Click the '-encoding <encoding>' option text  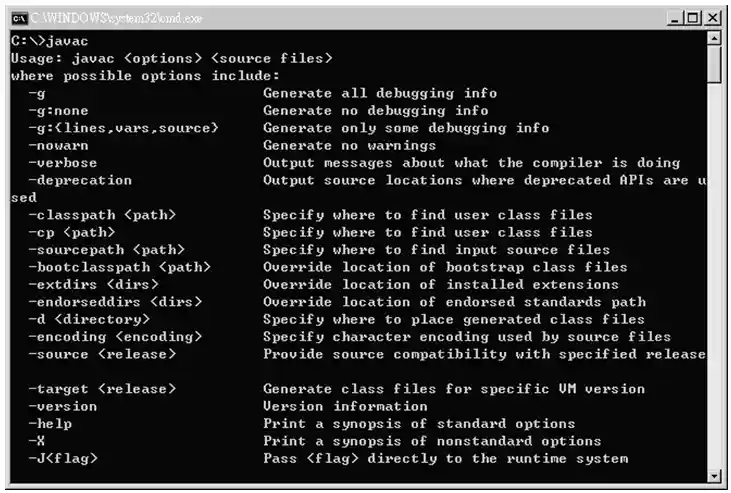coord(110,336)
